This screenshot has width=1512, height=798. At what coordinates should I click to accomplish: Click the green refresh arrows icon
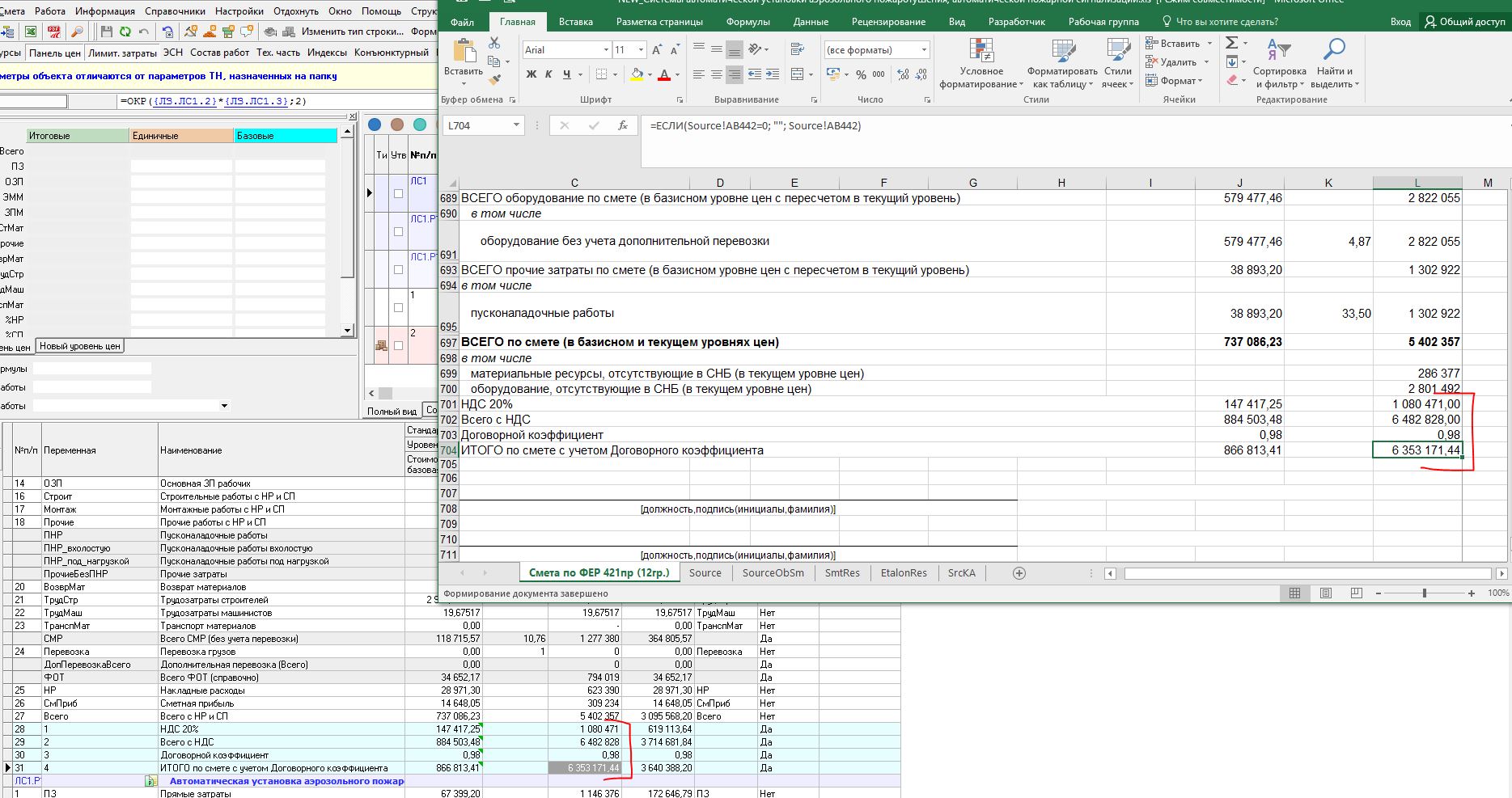(125, 32)
